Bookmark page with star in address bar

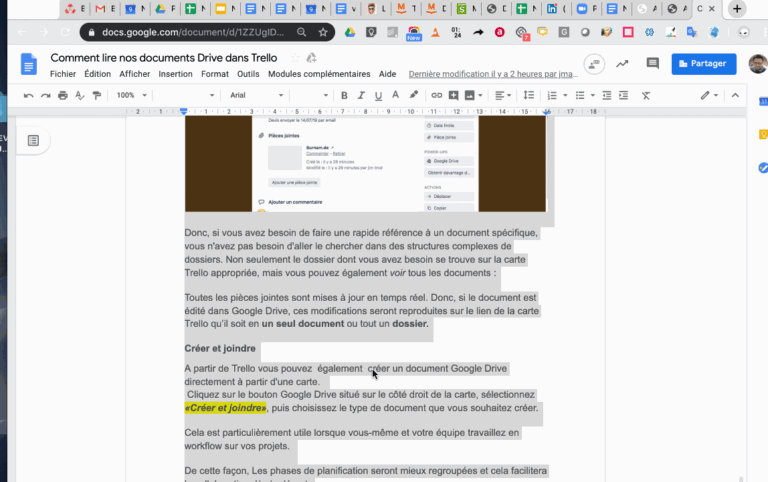[x=323, y=32]
